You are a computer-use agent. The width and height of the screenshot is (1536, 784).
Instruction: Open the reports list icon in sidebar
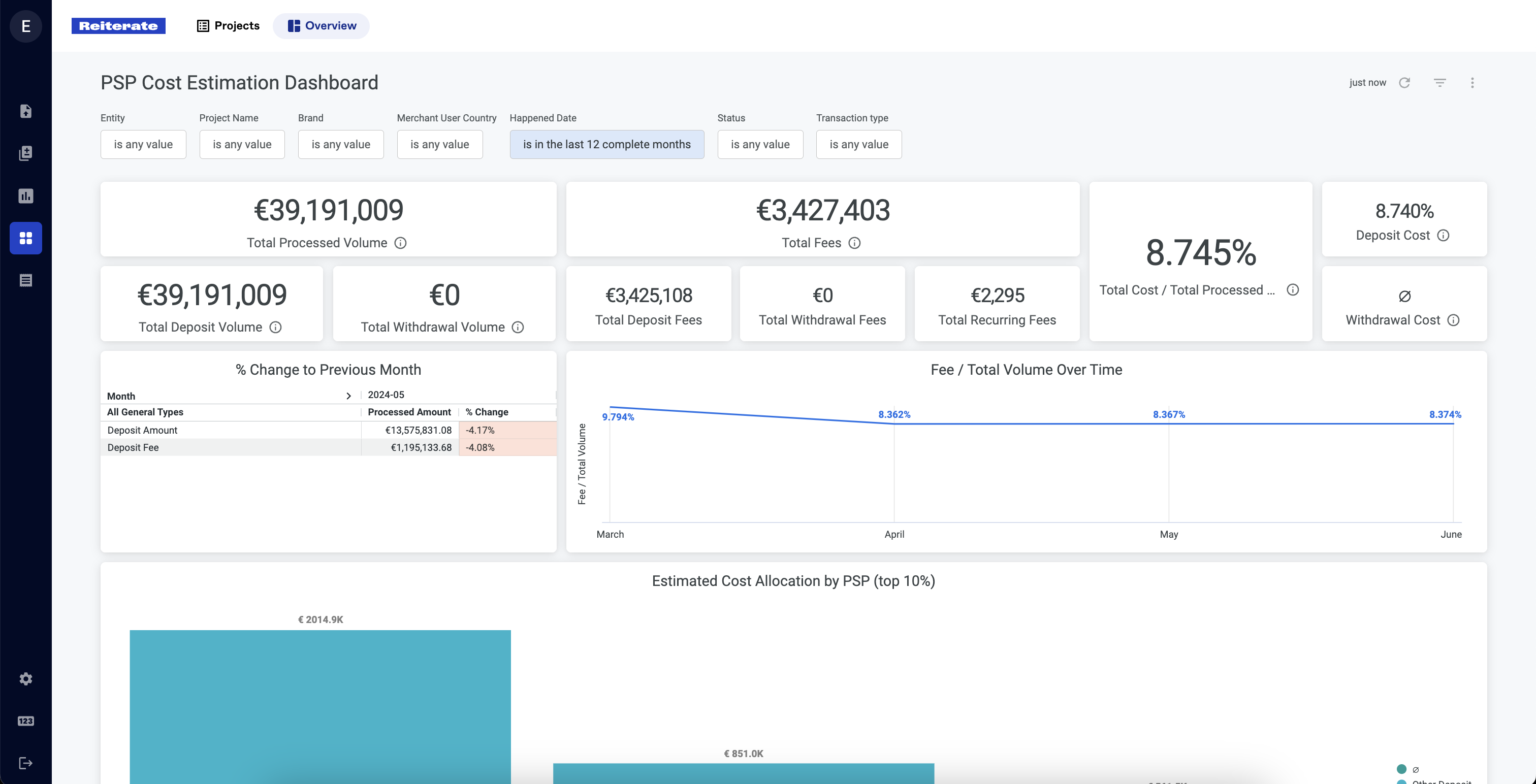[x=25, y=280]
